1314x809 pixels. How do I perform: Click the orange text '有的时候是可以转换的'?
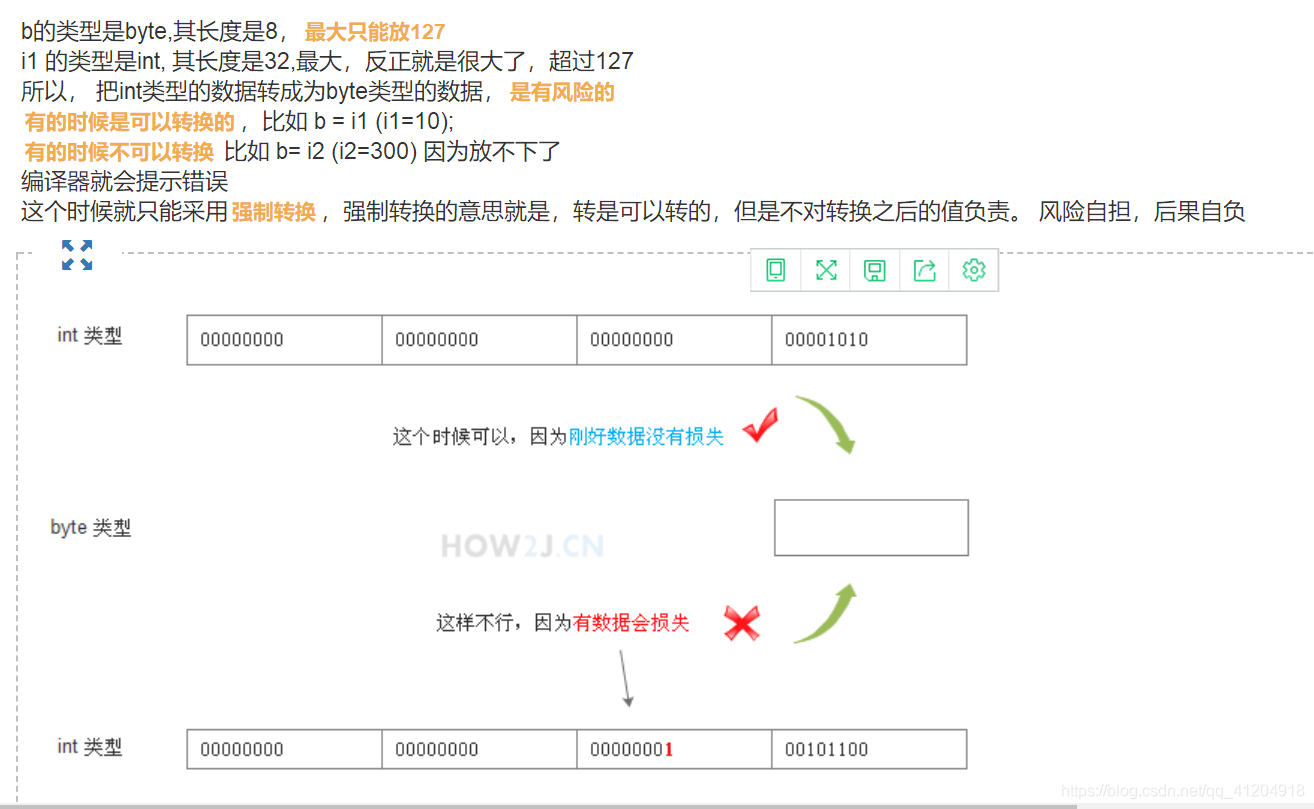click(130, 123)
